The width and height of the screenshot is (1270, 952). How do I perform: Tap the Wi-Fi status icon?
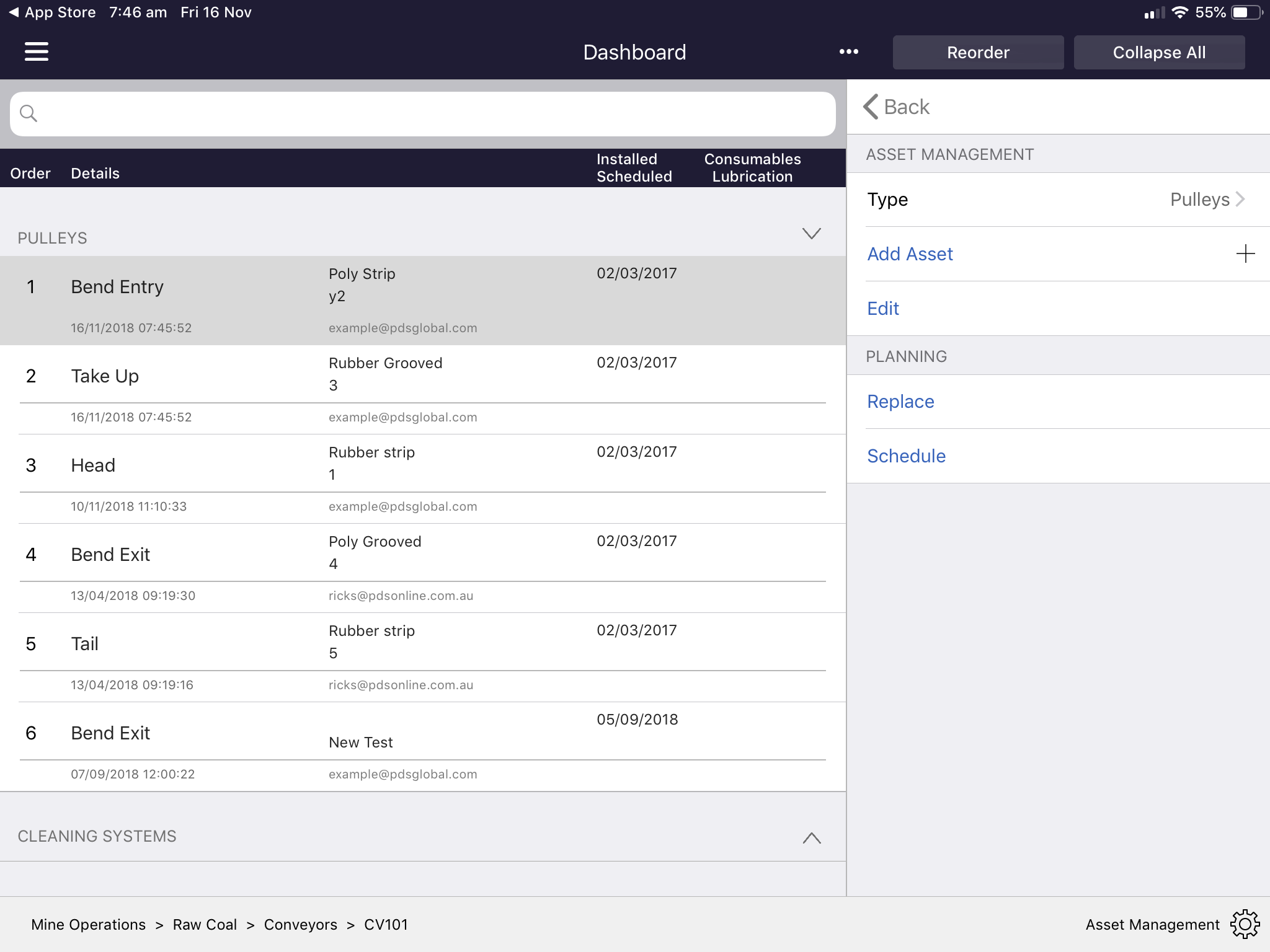point(1179,12)
